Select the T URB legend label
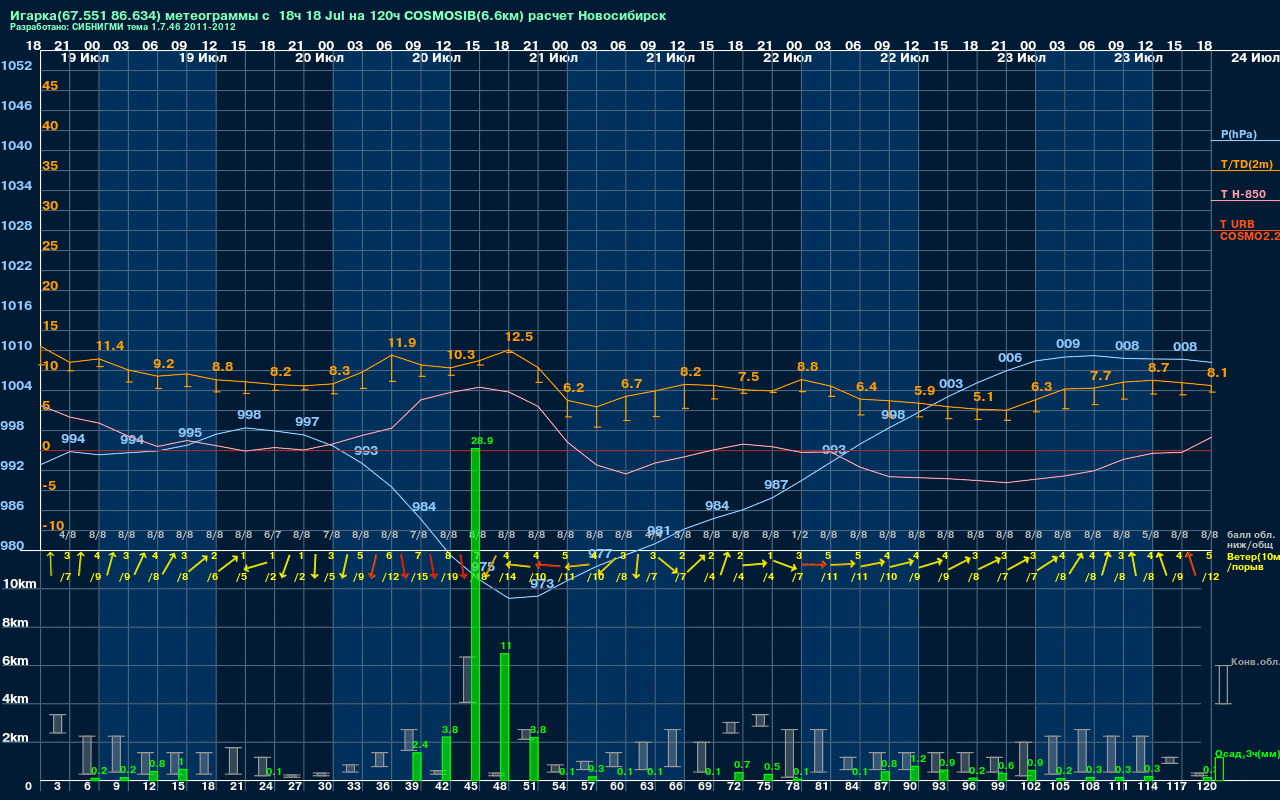This screenshot has width=1280, height=800. pos(1237,224)
